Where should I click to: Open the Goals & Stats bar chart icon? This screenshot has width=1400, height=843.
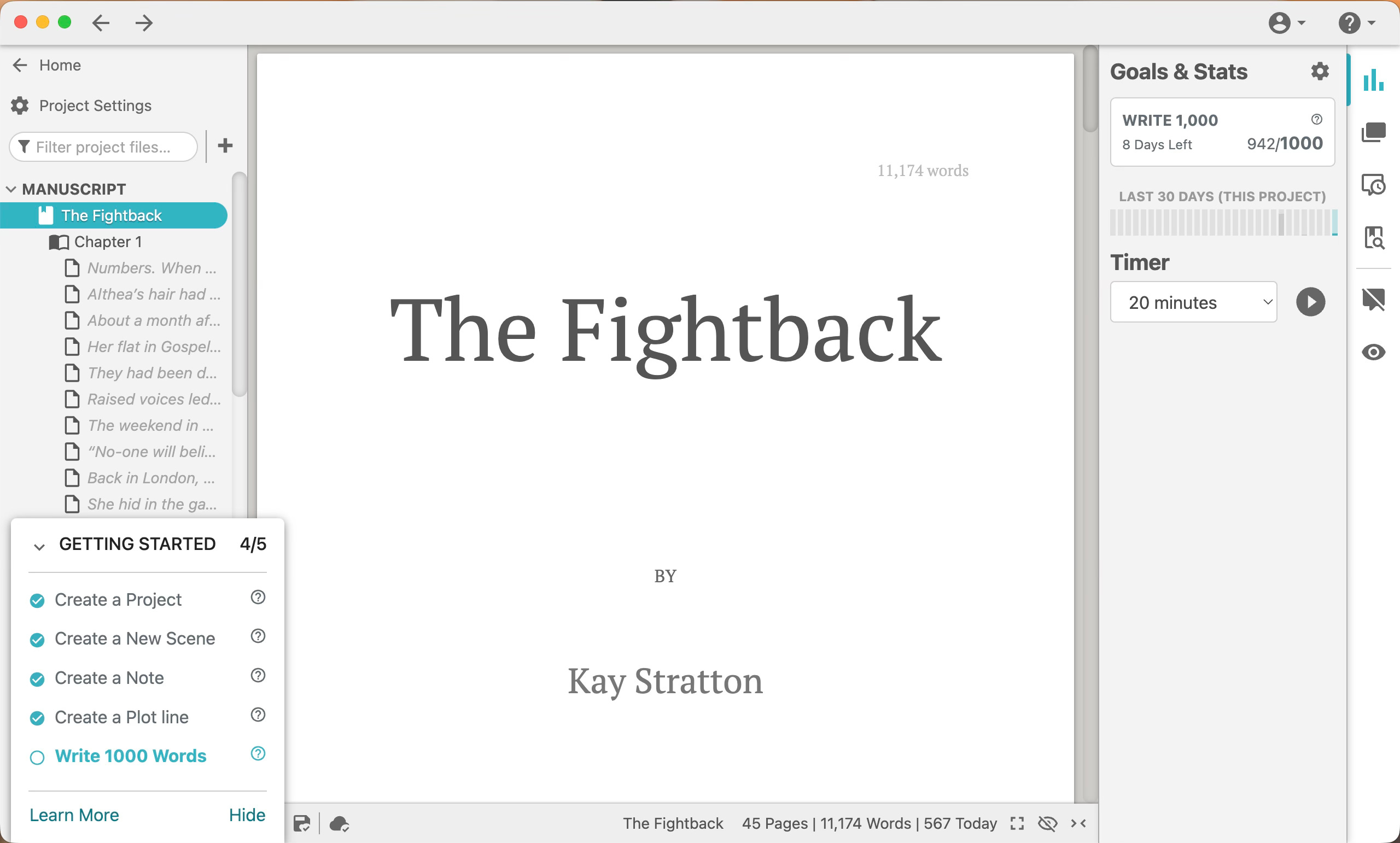[x=1373, y=79]
